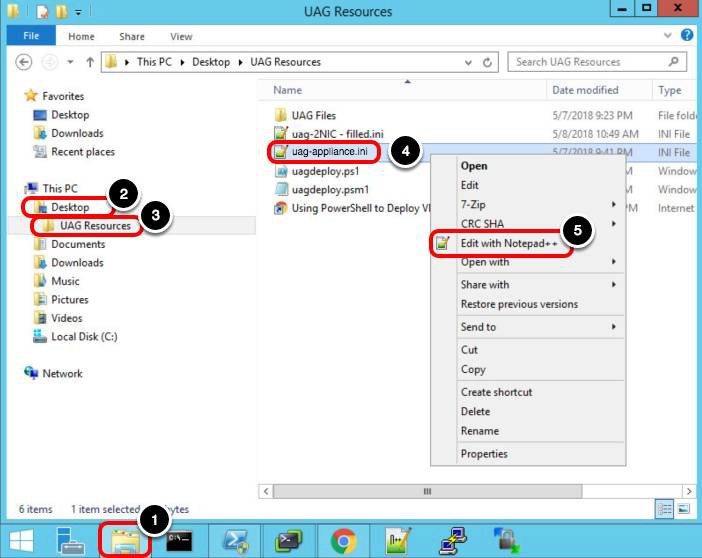Switch to the View ribbon tab
Image resolution: width=702 pixels, height=558 pixels.
(181, 36)
